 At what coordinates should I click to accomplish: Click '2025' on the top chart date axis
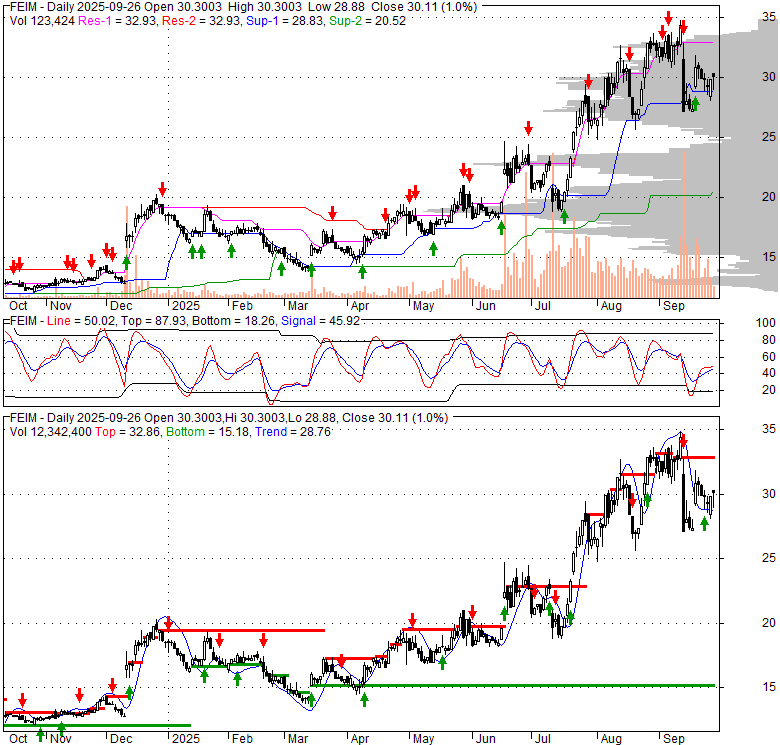(x=186, y=306)
